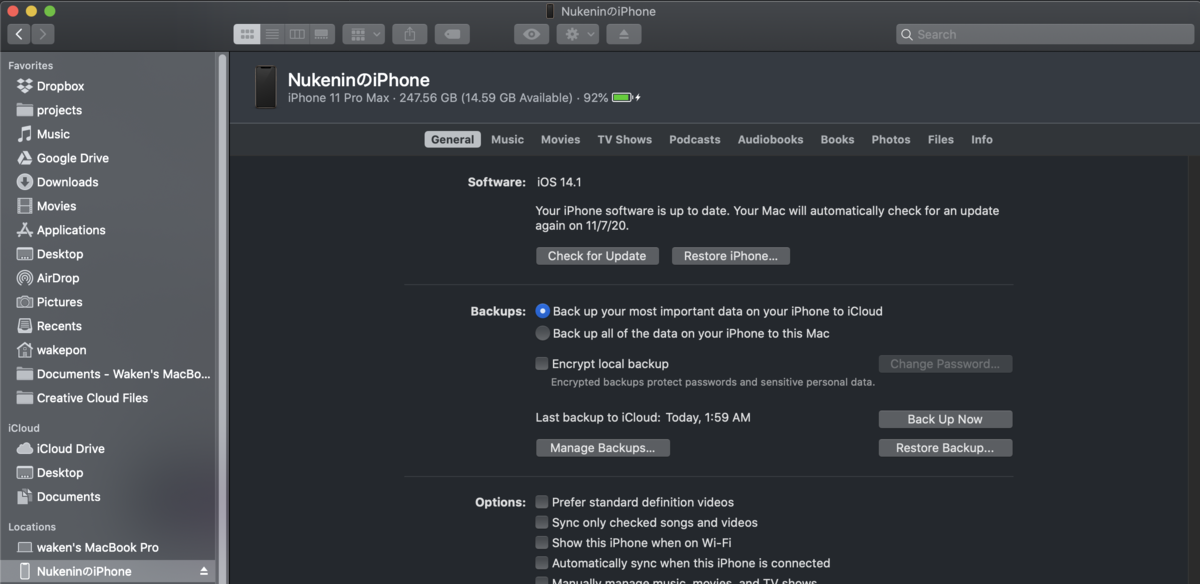This screenshot has height=584, width=1200.
Task: Click the battery charging indicator icon
Action: (x=626, y=98)
